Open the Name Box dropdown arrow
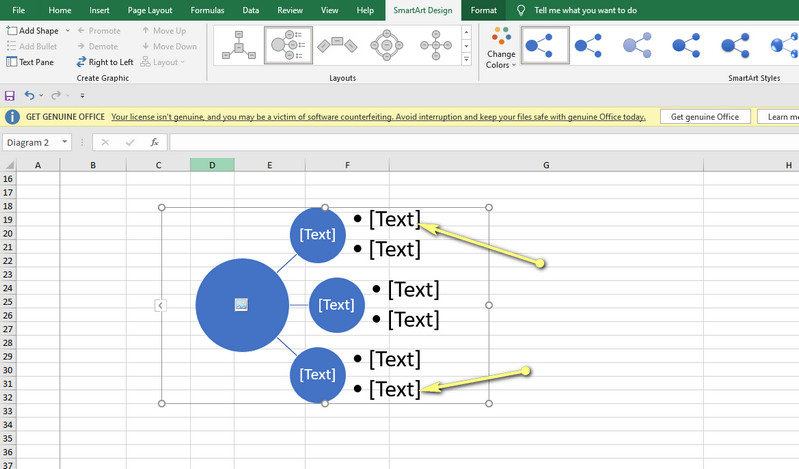Viewport: 799px width, 469px height. [x=65, y=142]
